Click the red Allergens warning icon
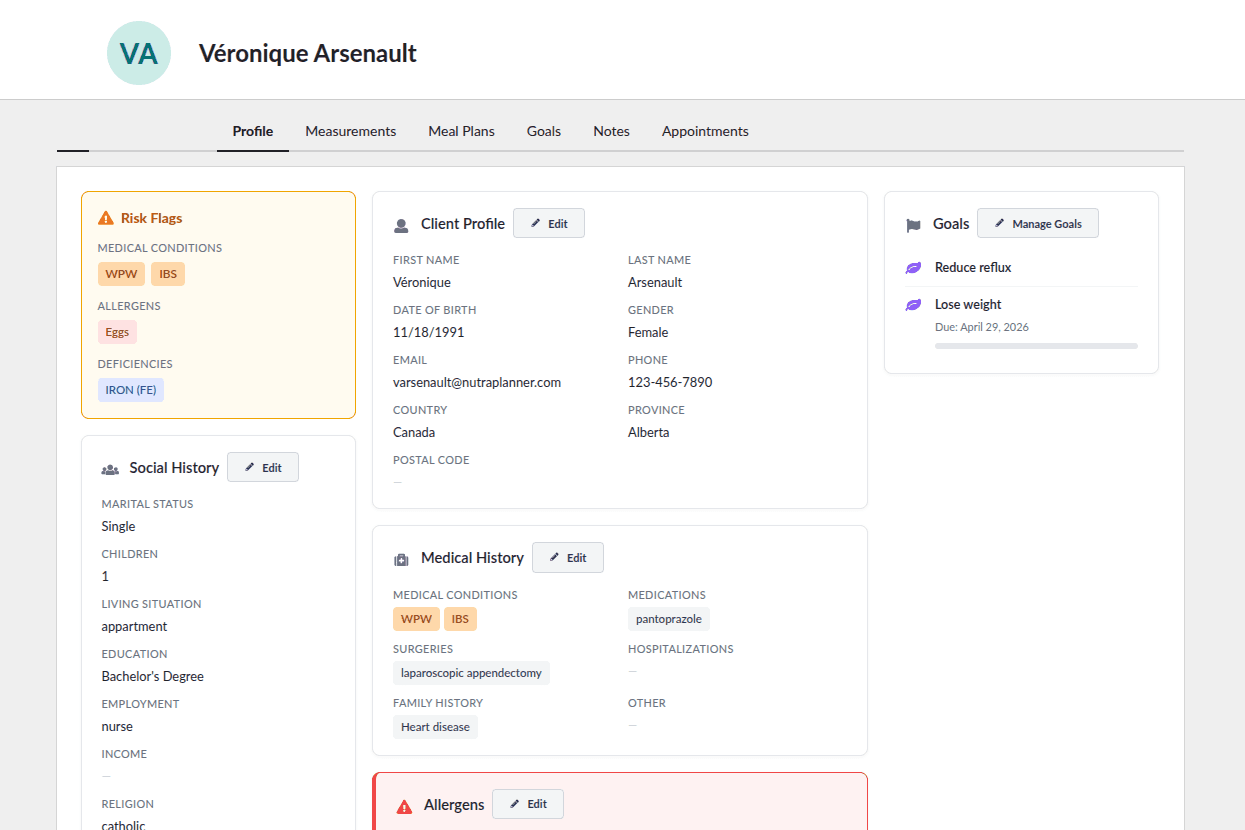The height and width of the screenshot is (830, 1245). tap(404, 806)
